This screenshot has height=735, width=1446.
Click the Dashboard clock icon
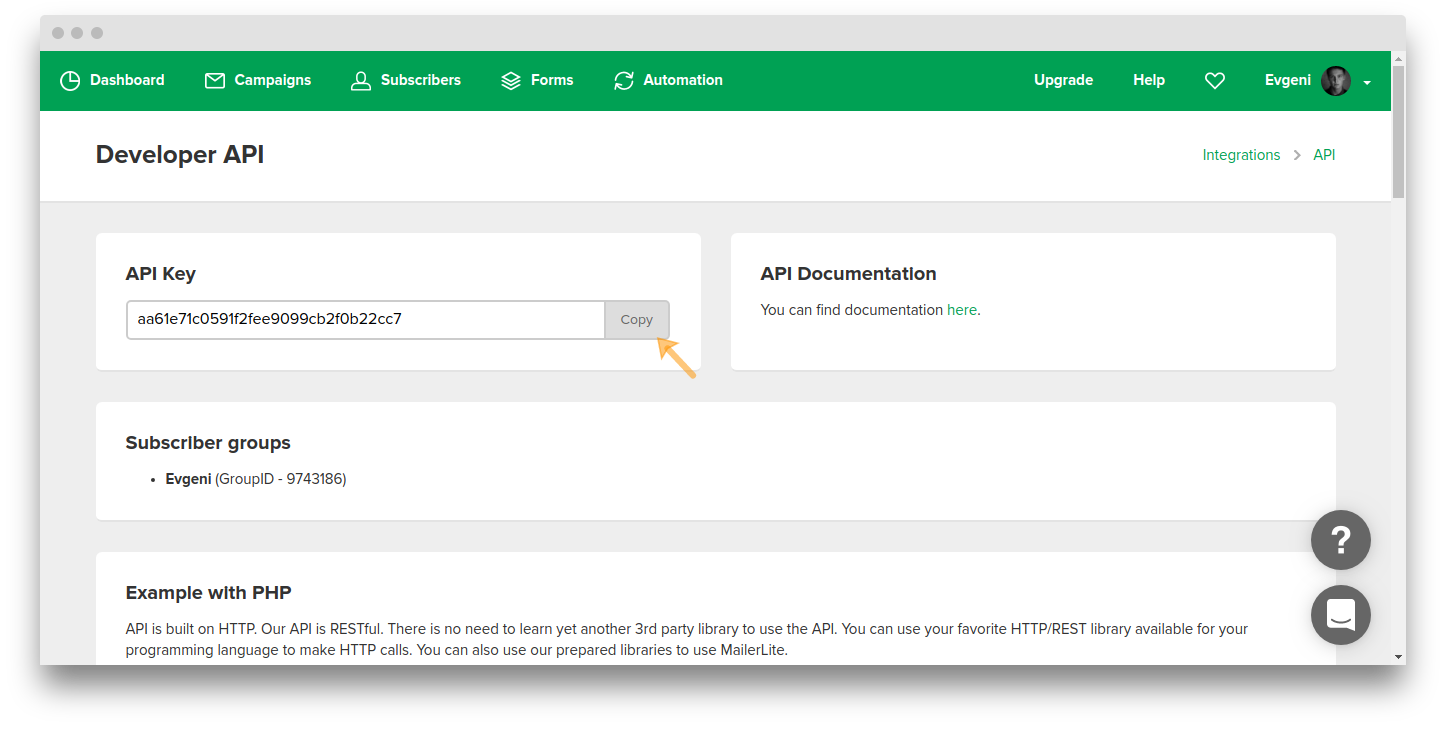pos(70,80)
